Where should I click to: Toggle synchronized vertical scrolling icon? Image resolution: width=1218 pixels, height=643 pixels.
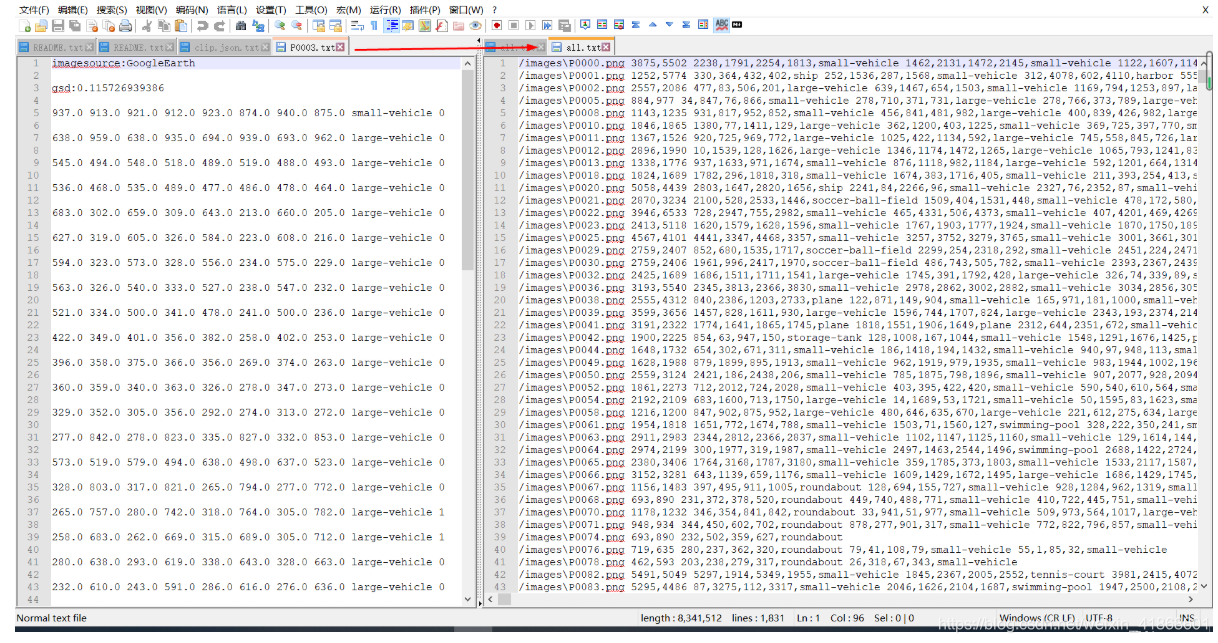click(x=318, y=25)
